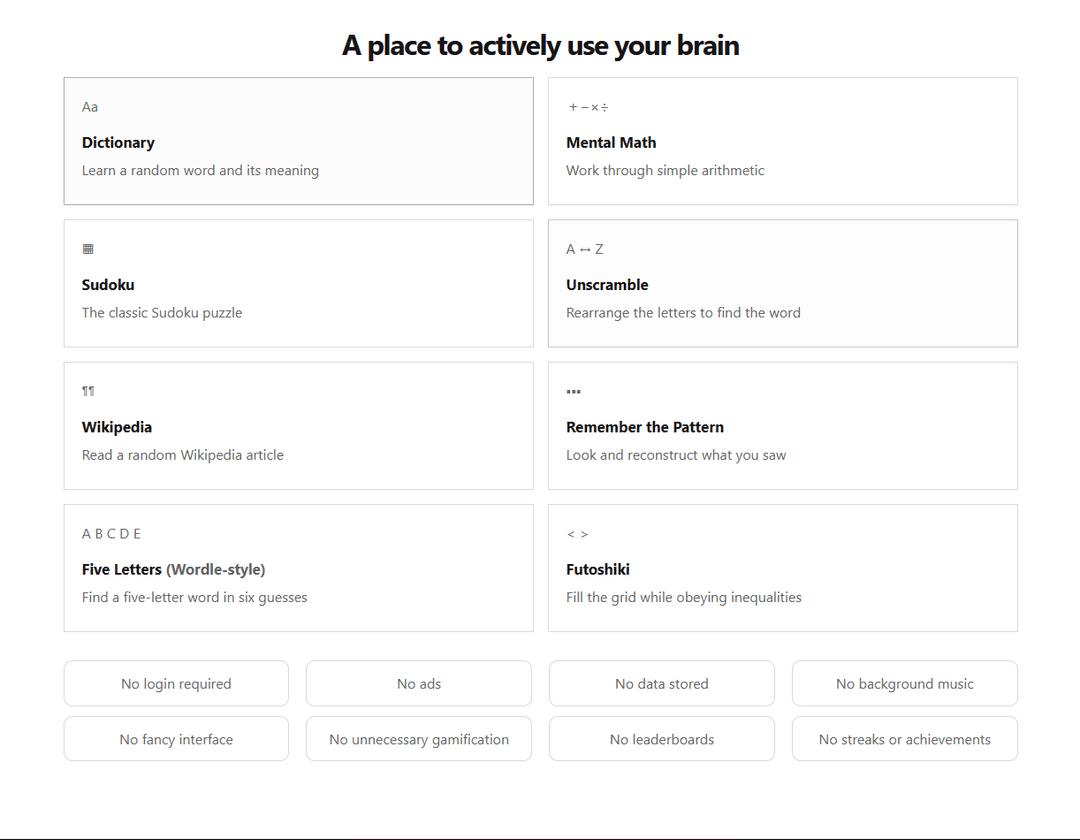Click the 'No data stored' badge
1080x840 pixels.
pyautogui.click(x=662, y=684)
